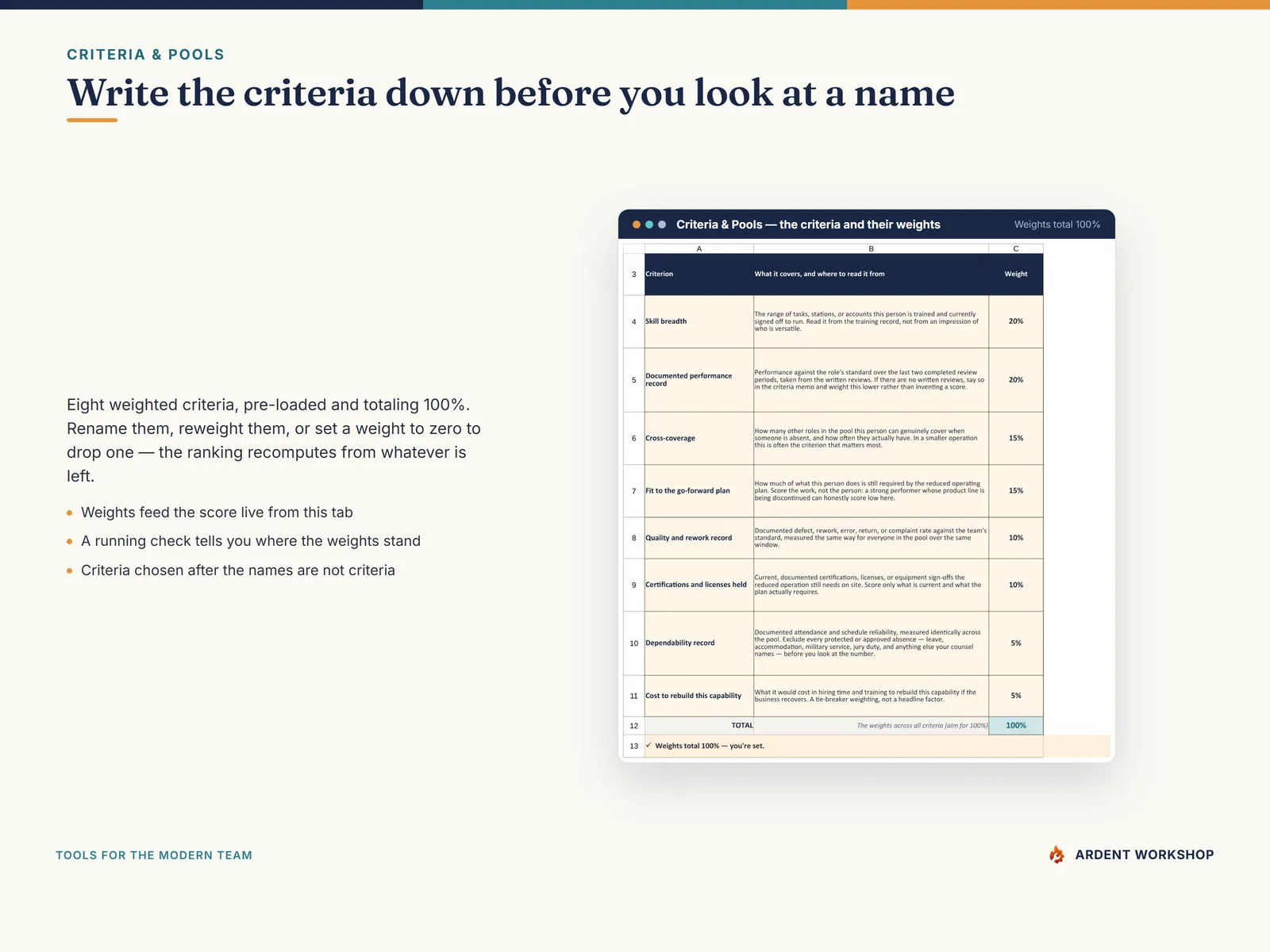The height and width of the screenshot is (952, 1270).
Task: Select 'Cost to rebuild this capability' cell
Action: point(699,696)
